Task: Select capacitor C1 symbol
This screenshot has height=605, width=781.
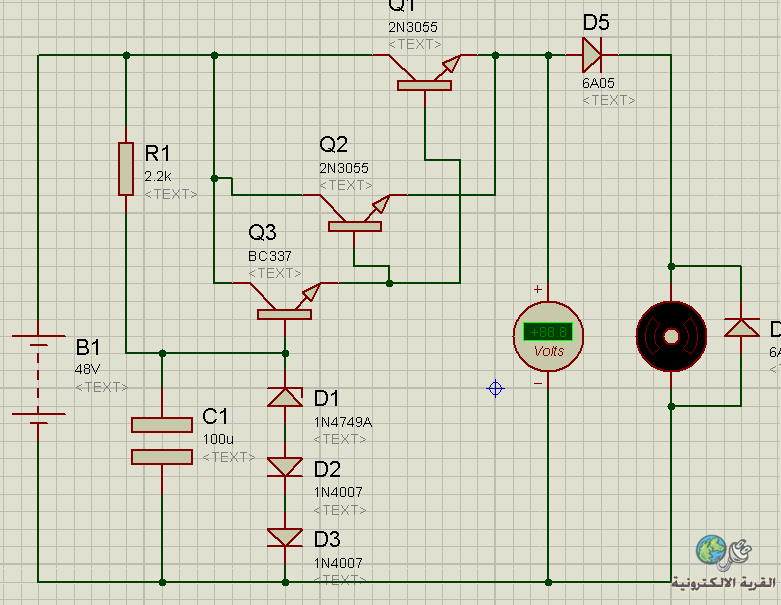Action: coord(162,441)
